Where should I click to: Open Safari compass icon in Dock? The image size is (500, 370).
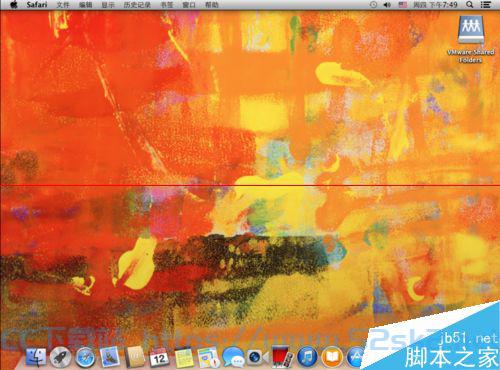(85, 358)
